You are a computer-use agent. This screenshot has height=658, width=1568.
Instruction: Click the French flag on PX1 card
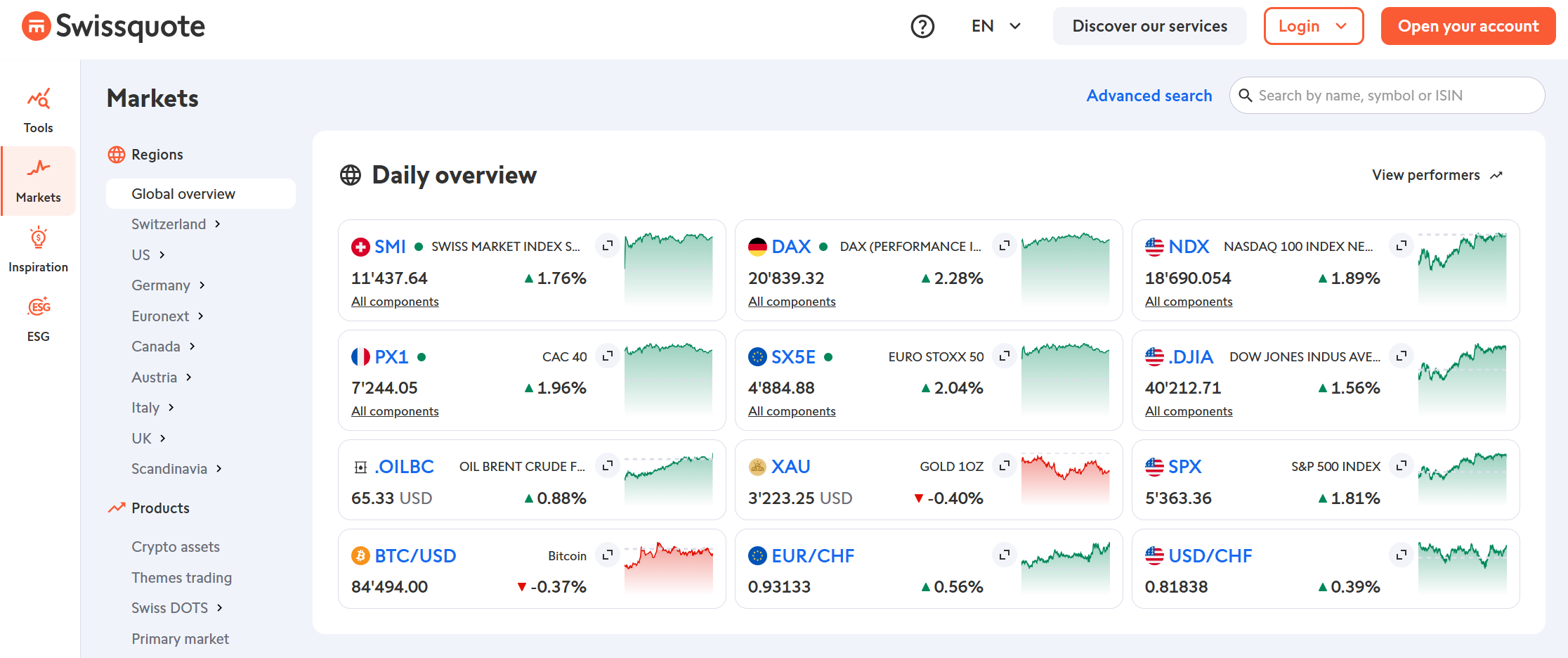[x=360, y=357]
